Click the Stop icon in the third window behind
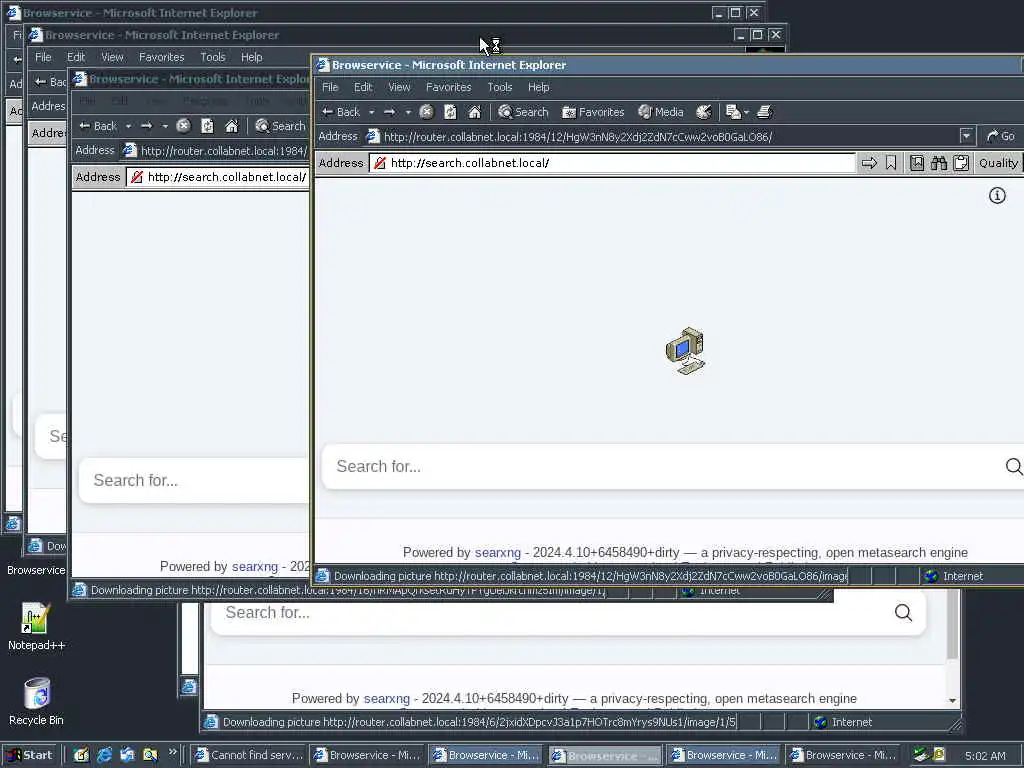 183,126
